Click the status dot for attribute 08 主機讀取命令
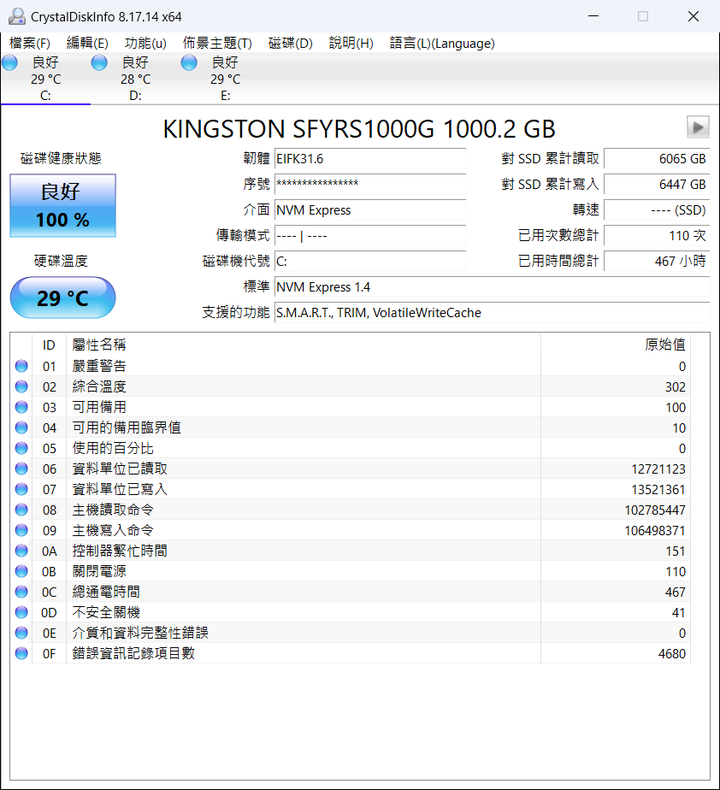 click(x=21, y=510)
